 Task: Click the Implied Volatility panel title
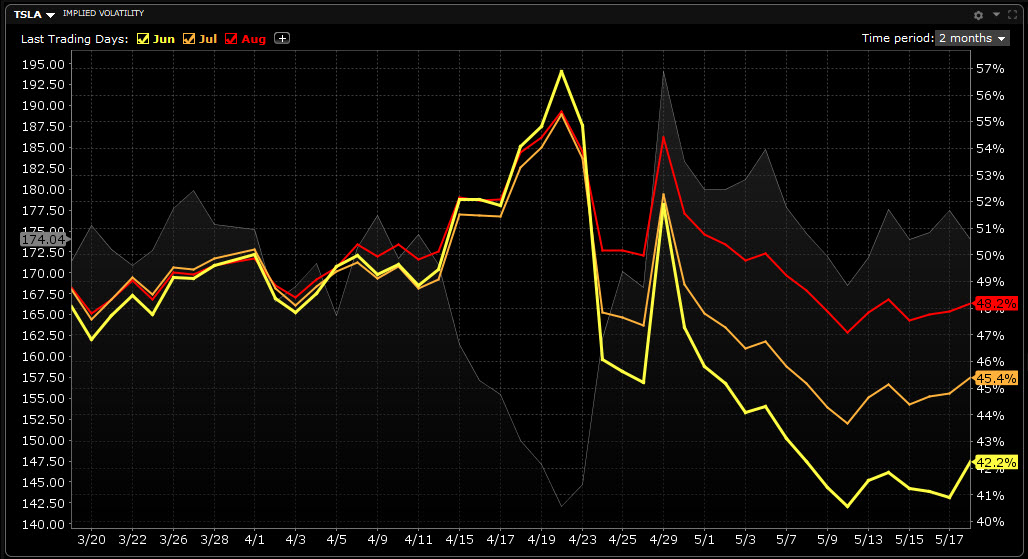[103, 14]
